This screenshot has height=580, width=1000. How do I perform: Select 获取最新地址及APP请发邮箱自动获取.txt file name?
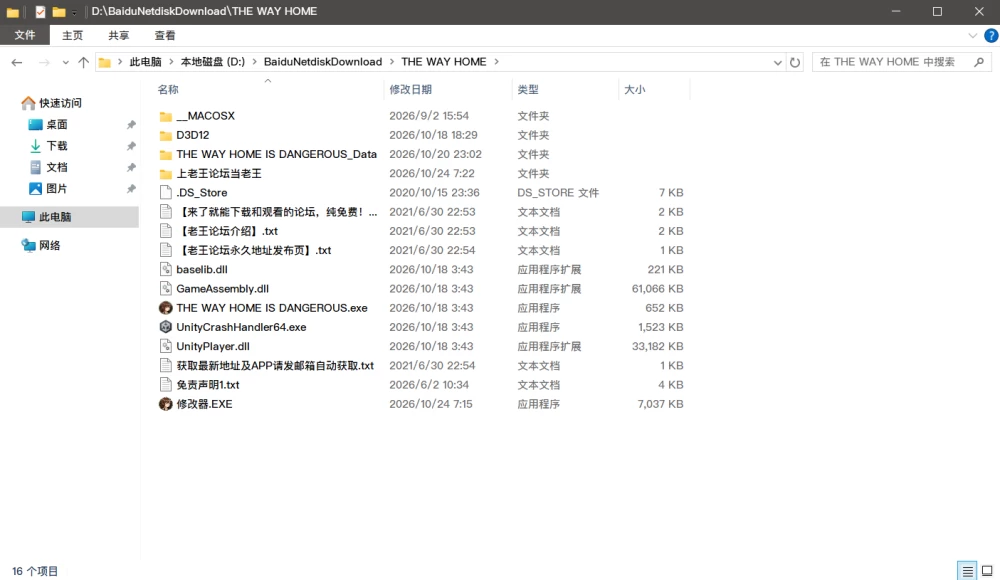click(x=275, y=366)
